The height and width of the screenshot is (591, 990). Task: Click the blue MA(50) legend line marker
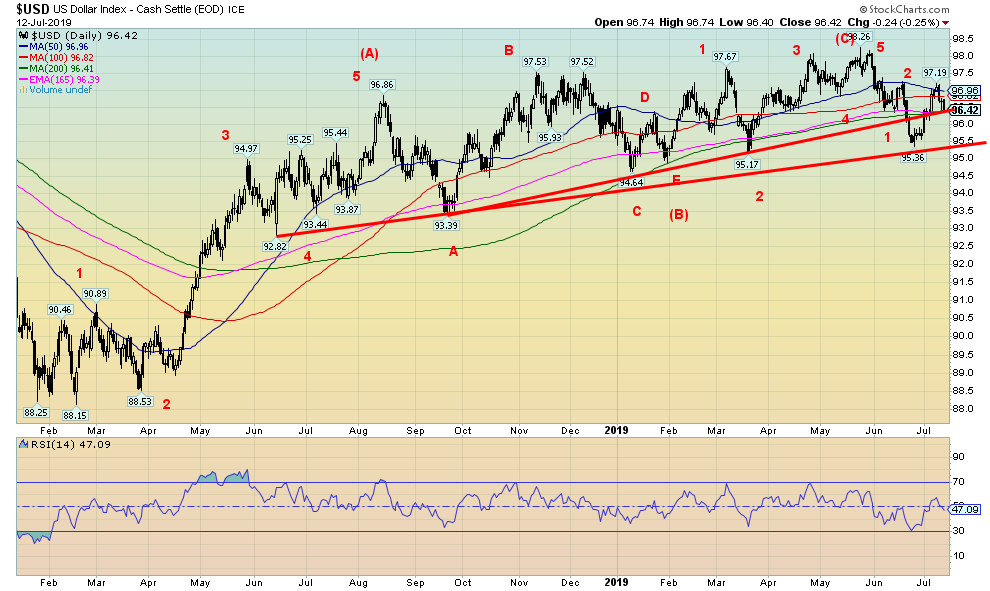click(22, 46)
